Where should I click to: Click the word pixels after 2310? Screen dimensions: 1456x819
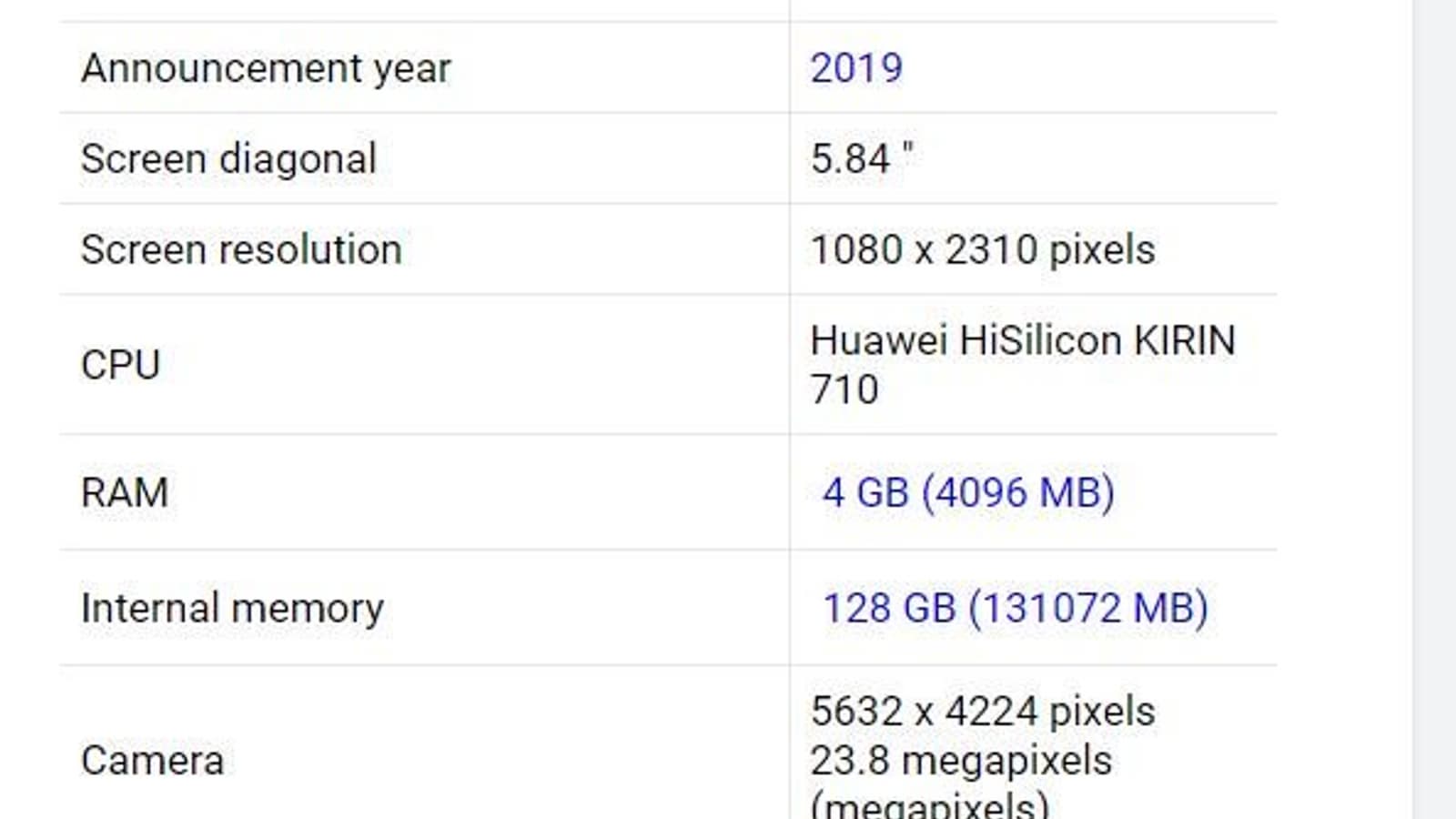(x=1101, y=250)
